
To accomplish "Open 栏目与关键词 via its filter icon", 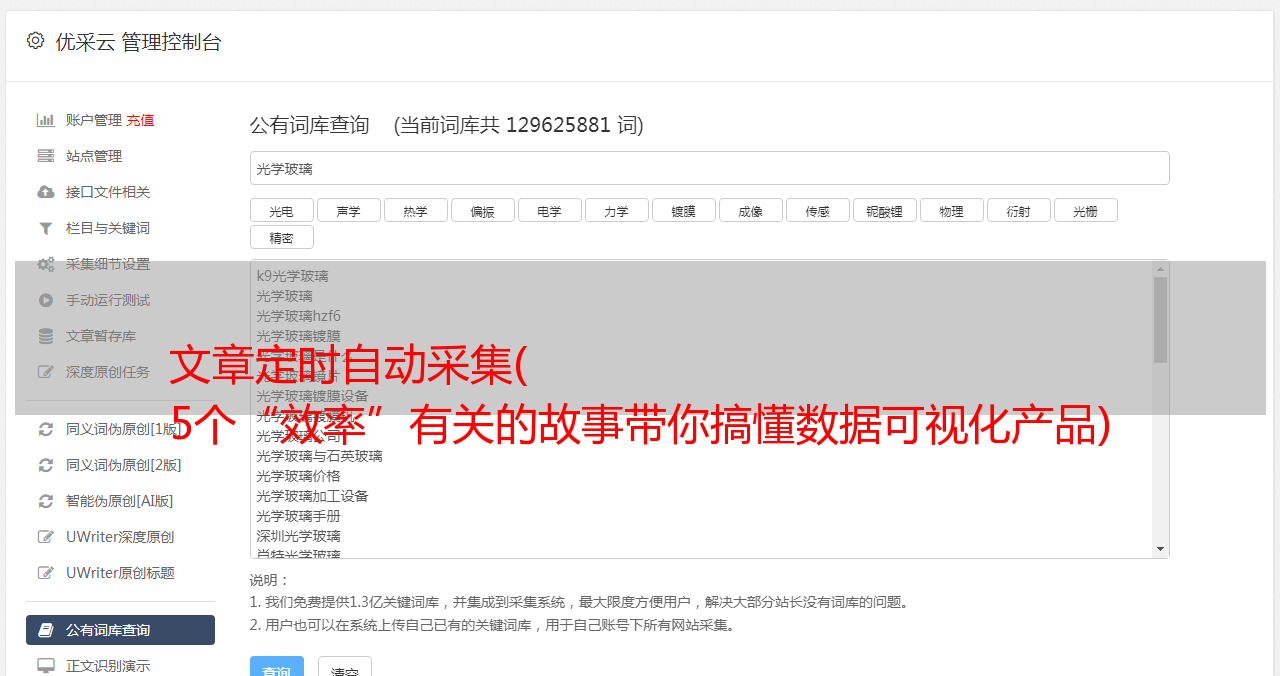I will [46, 228].
